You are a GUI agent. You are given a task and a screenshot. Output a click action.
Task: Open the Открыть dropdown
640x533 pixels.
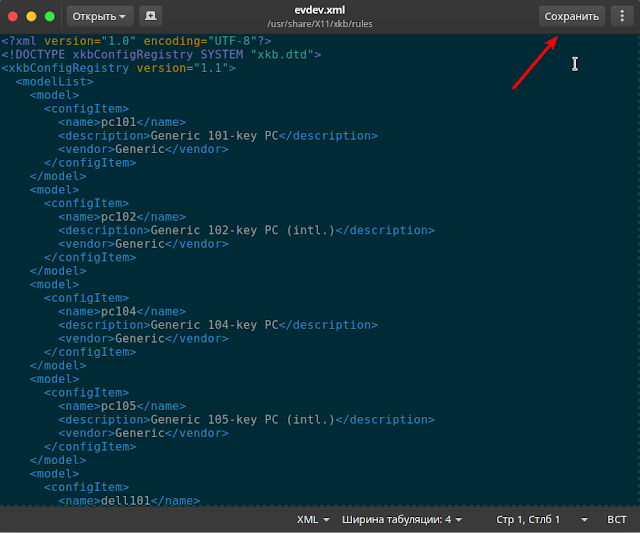pos(100,16)
